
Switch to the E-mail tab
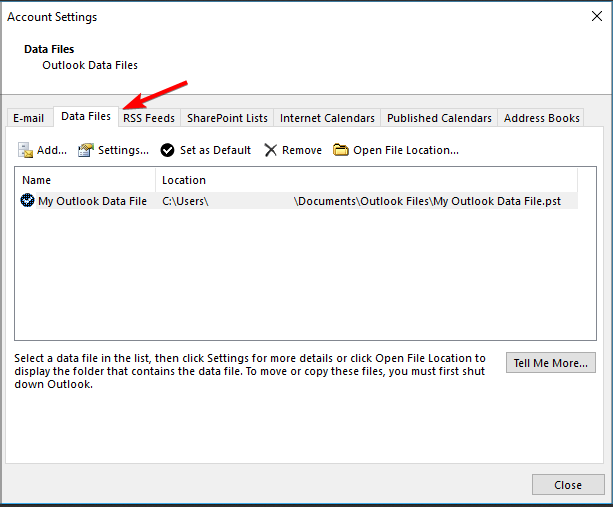point(29,118)
